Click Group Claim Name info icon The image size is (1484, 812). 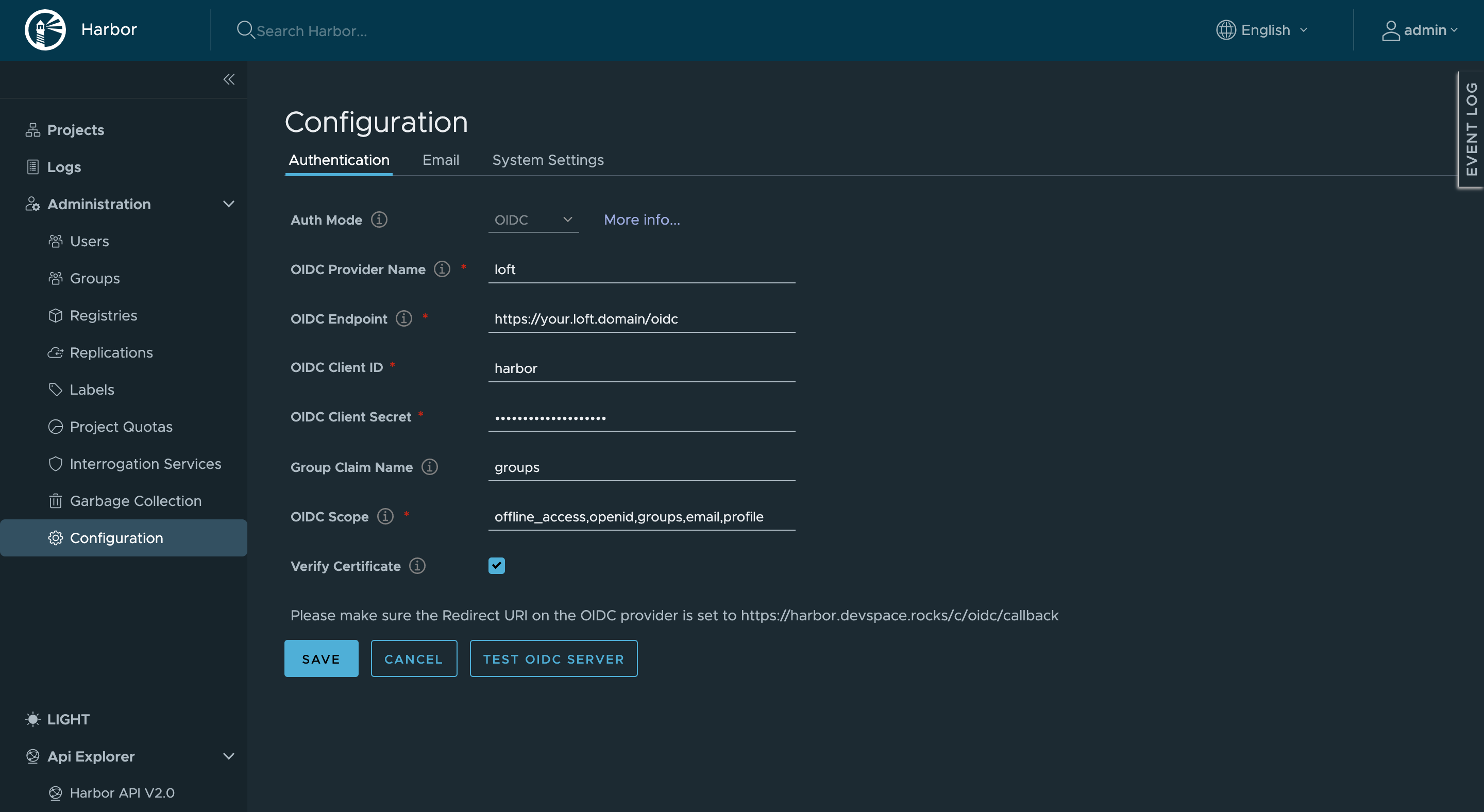(430, 466)
